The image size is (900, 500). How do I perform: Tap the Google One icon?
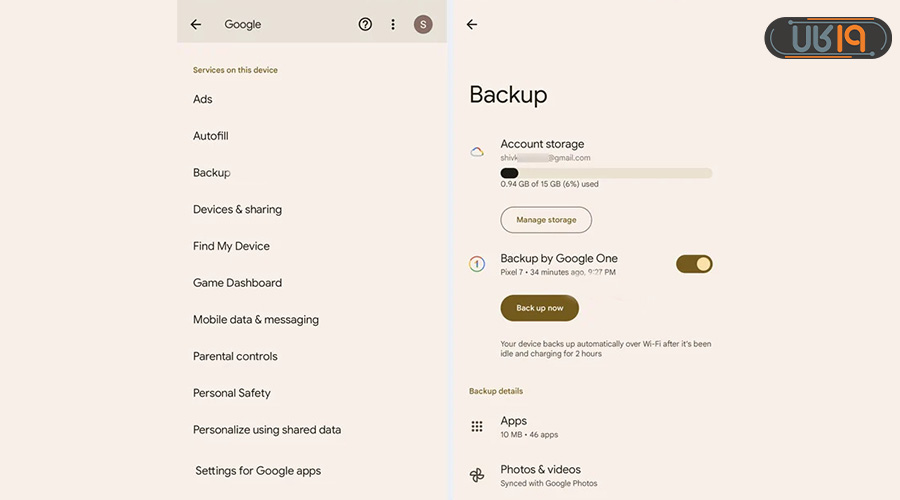click(477, 264)
